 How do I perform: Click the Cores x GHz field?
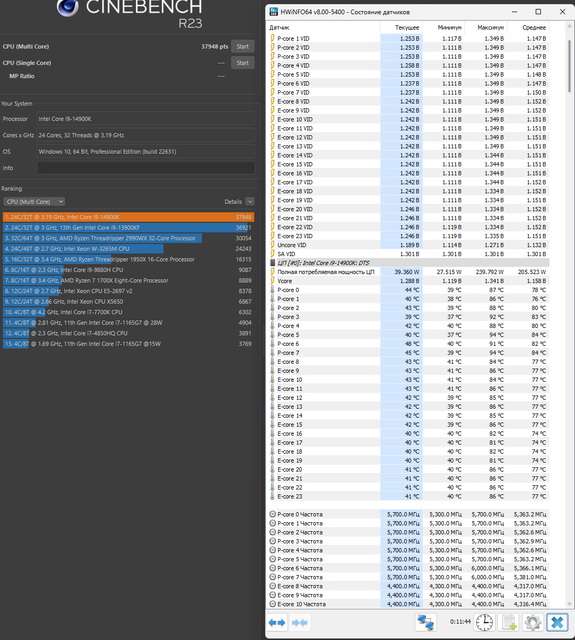[146, 135]
